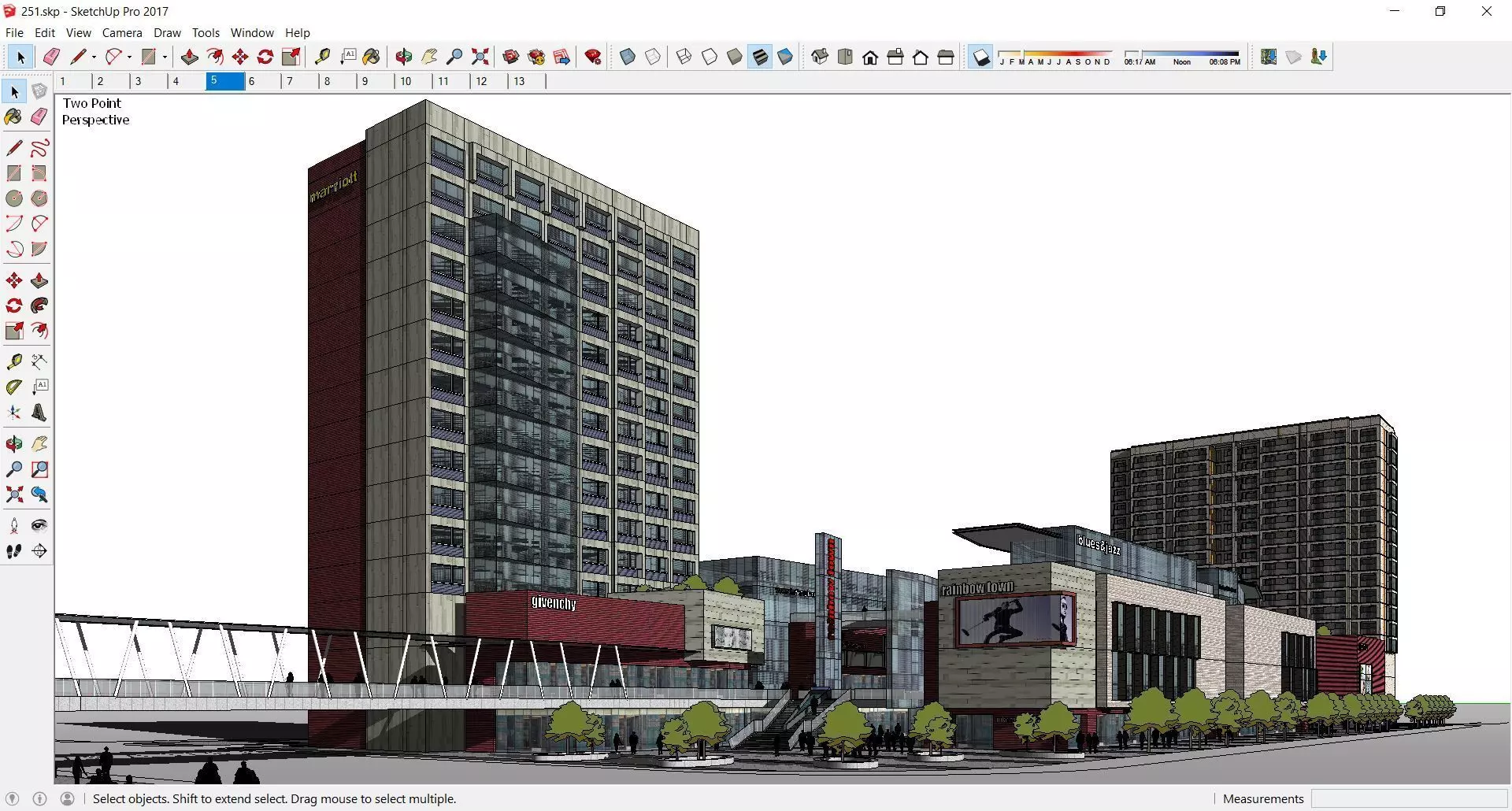Open the Camera menu
This screenshot has height=811, width=1512.
pyautogui.click(x=122, y=32)
